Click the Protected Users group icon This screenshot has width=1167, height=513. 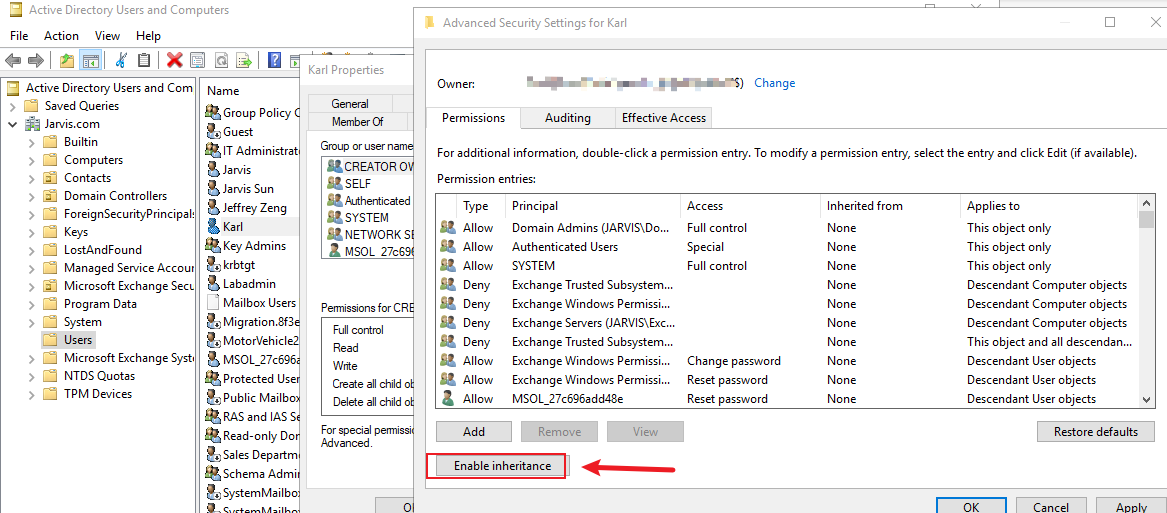[213, 379]
